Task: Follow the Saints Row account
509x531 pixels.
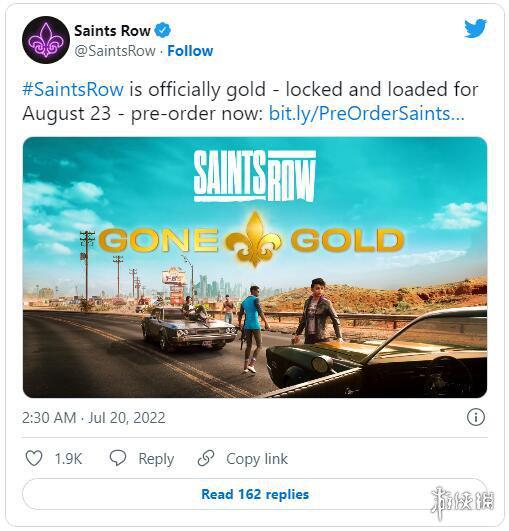Action: (190, 51)
